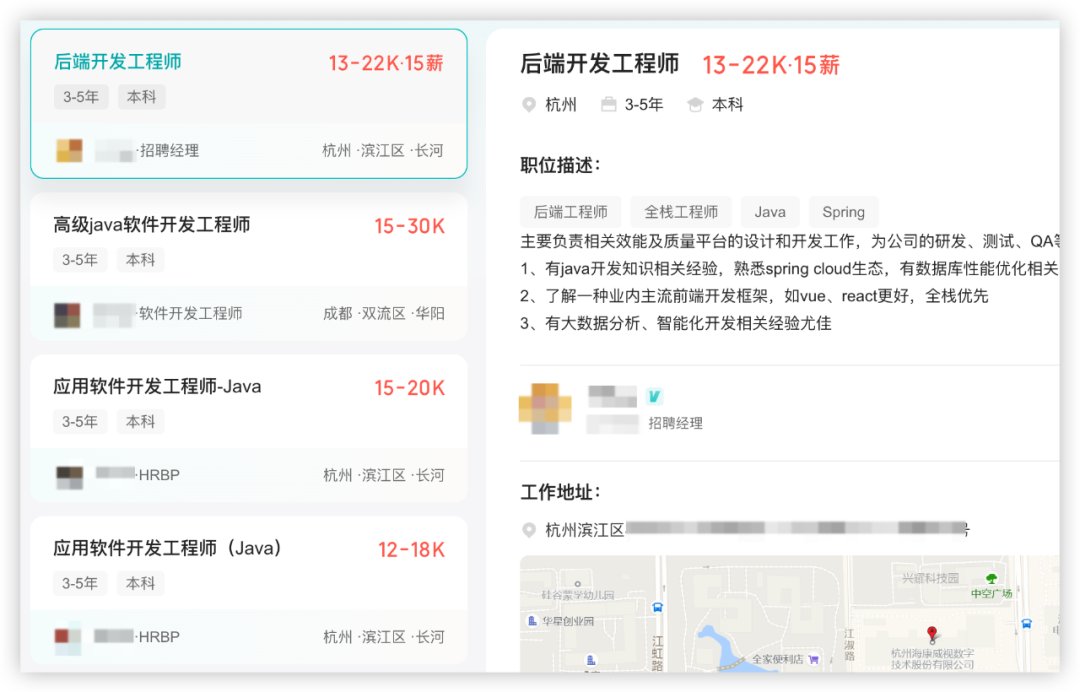Click requirement line about vue and react
The height and width of the screenshot is (692, 1080).
[754, 296]
